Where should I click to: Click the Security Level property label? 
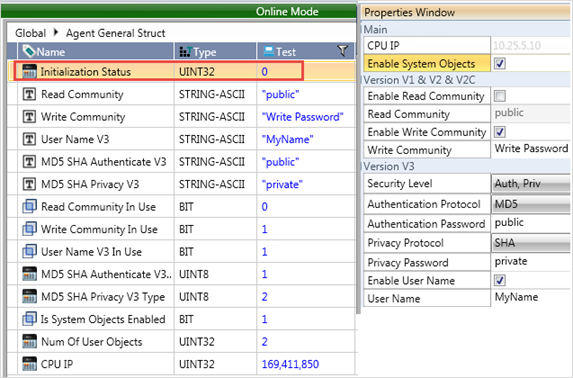pyautogui.click(x=400, y=184)
